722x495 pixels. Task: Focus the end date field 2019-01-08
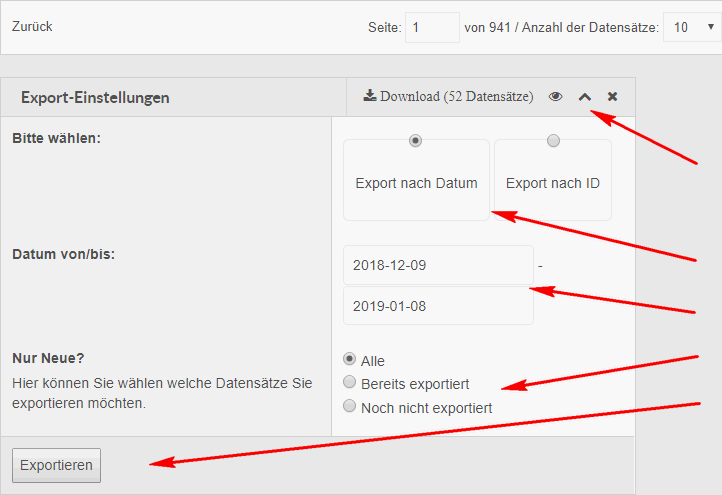437,306
